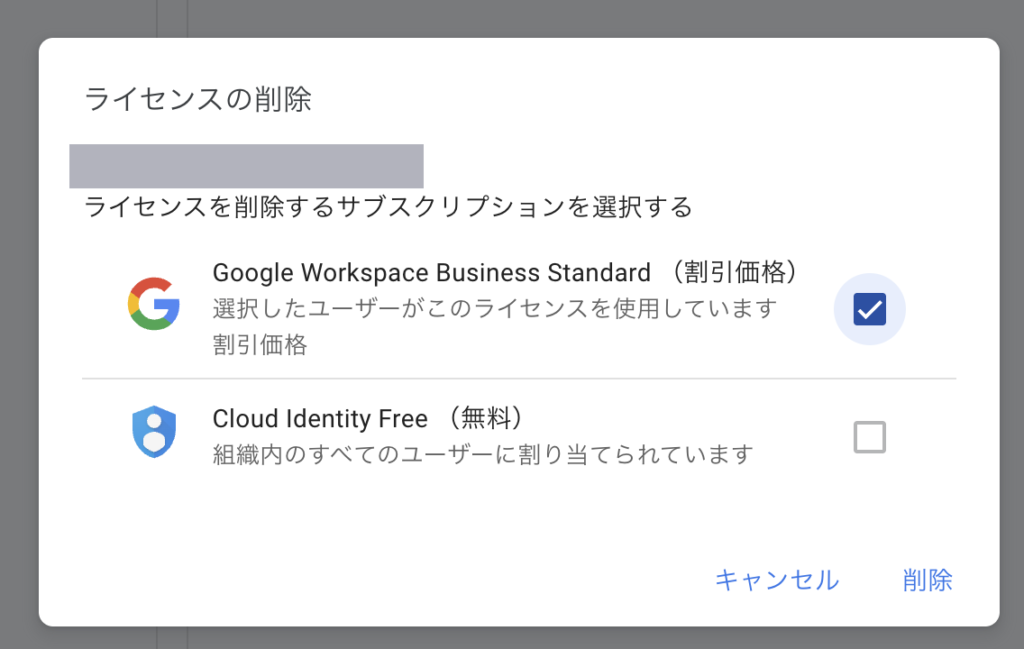Image resolution: width=1024 pixels, height=649 pixels.
Task: Click the gray redacted user name bar
Action: click(246, 166)
